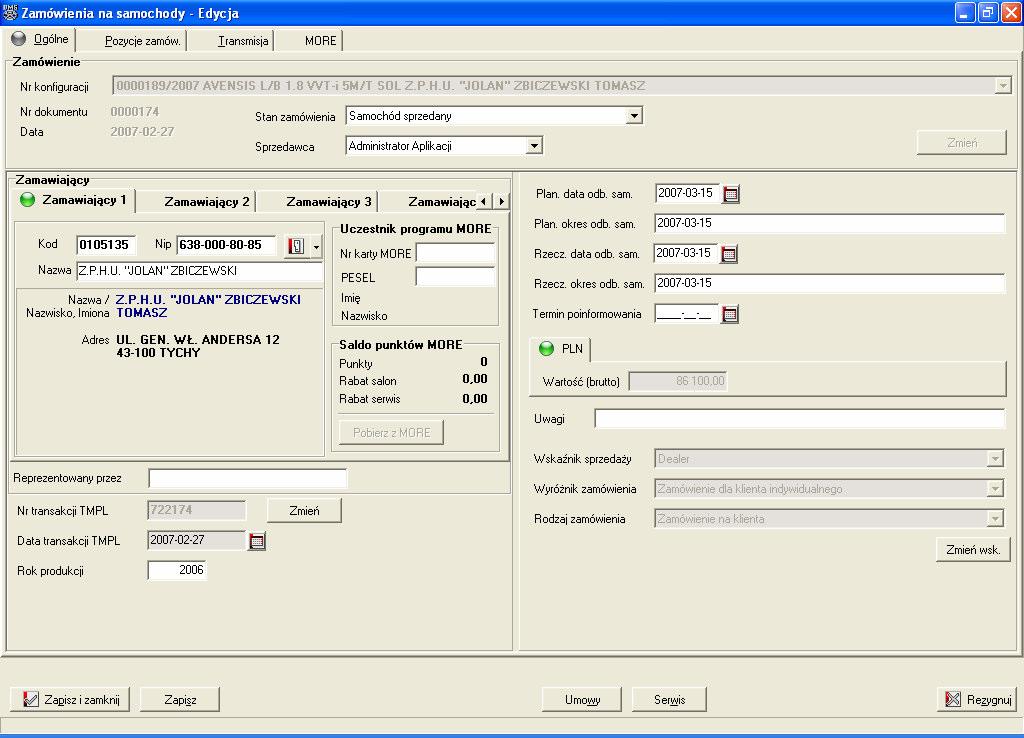The width and height of the screenshot is (1024, 738).
Task: Click Rezygnuj to cancel
Action: tap(978, 699)
